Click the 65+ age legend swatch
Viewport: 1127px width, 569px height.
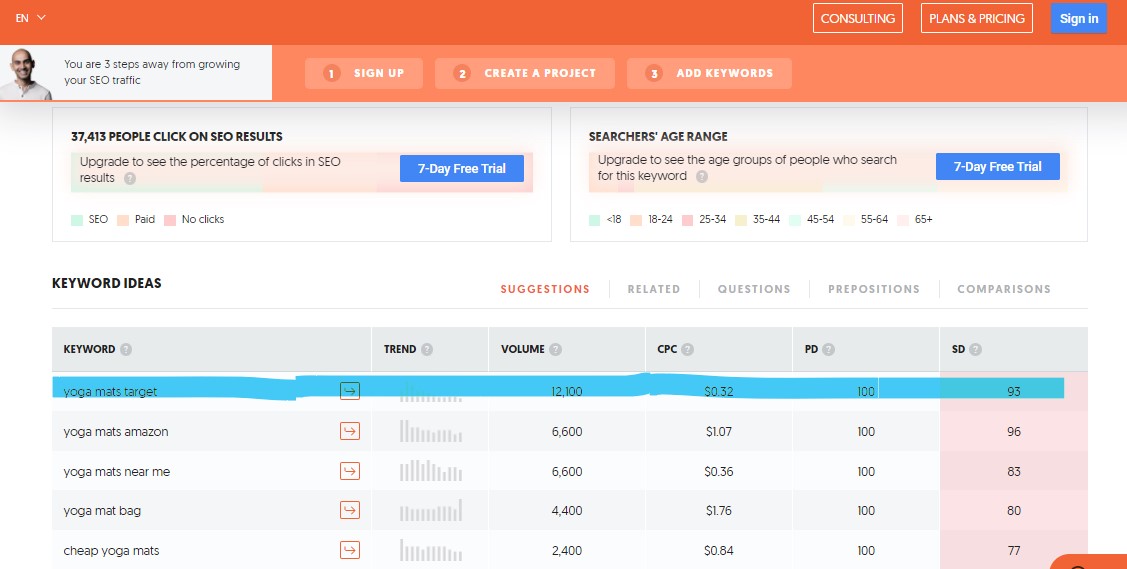[903, 220]
